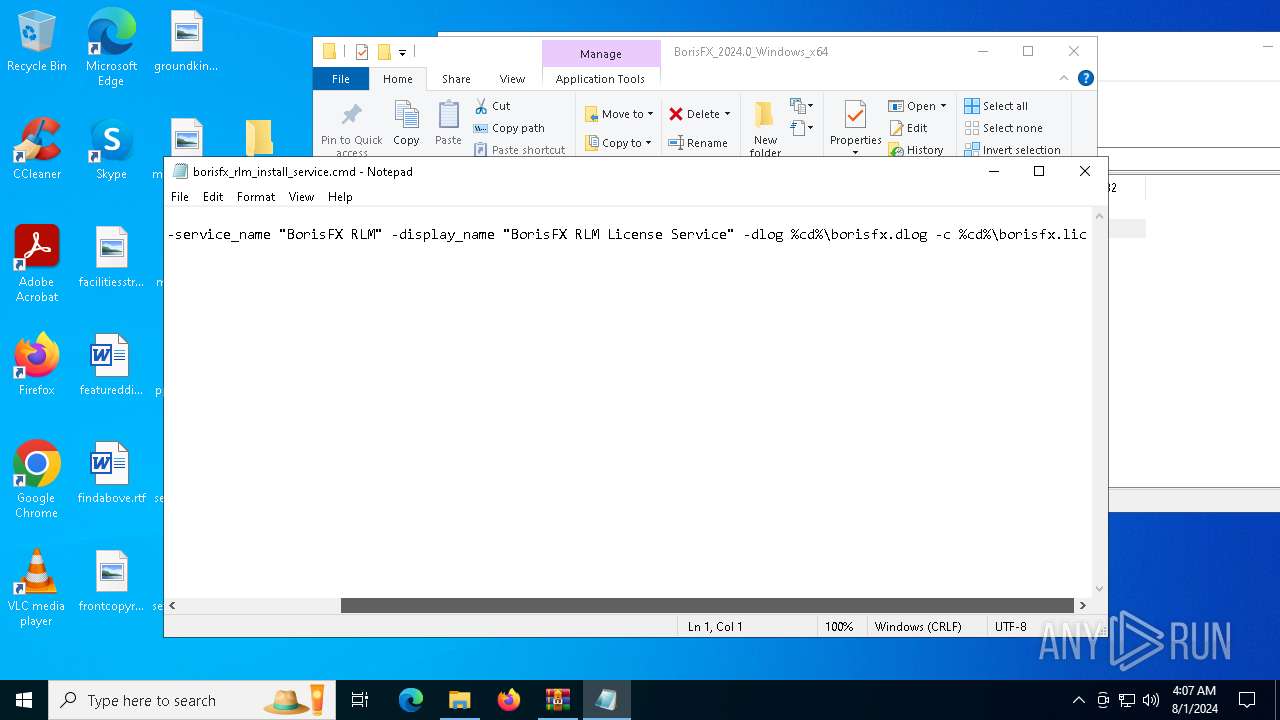
Task: Click Cut in Explorer ribbon
Action: (492, 106)
